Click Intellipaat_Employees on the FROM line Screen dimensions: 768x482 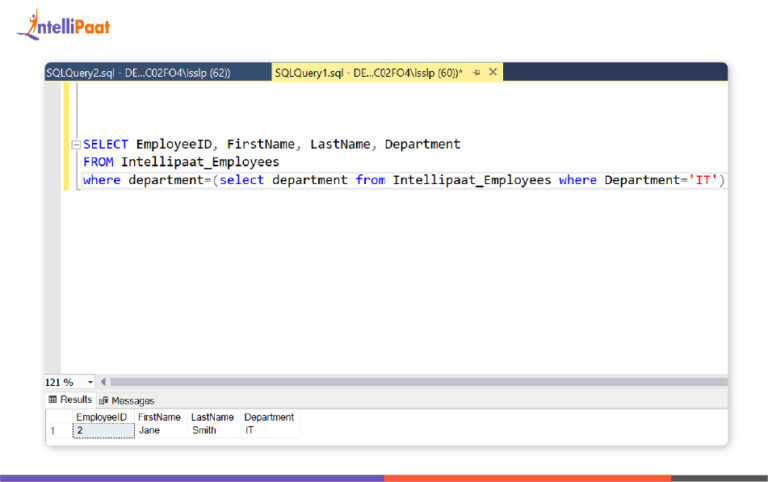click(200, 162)
